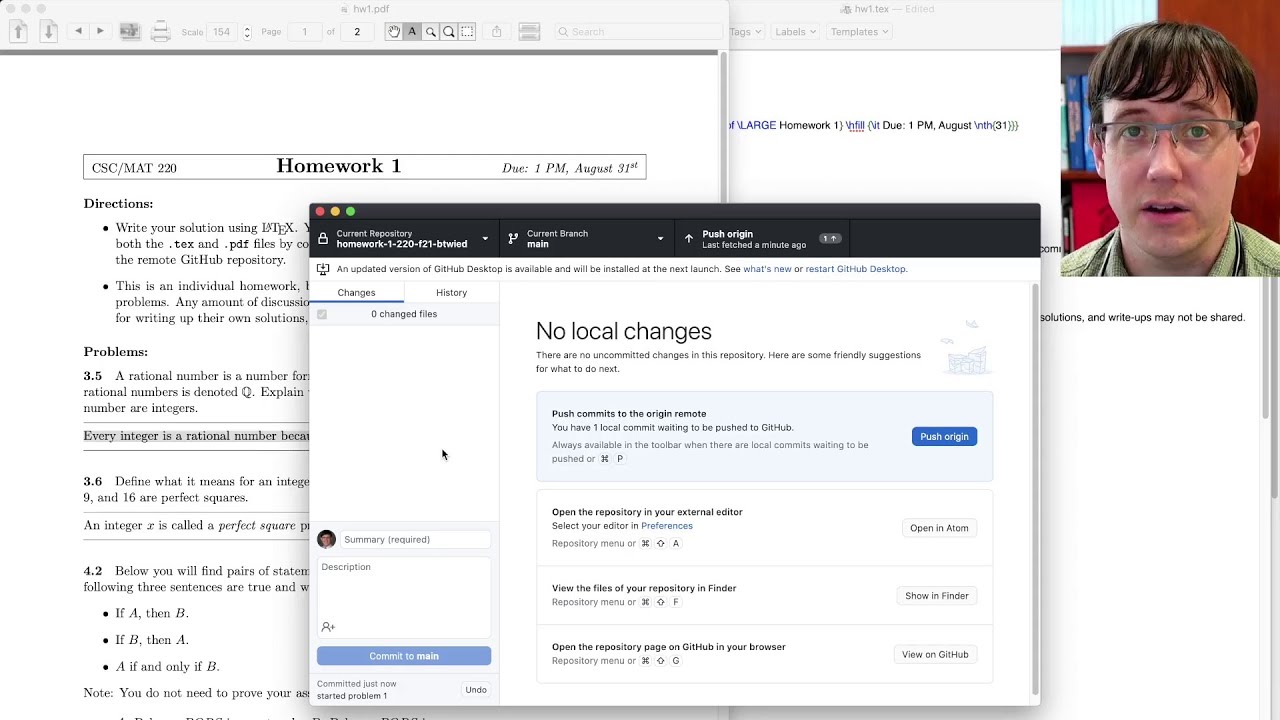Click the branch icon beside Current Branch
This screenshot has height=720, width=1280.
[513, 239]
